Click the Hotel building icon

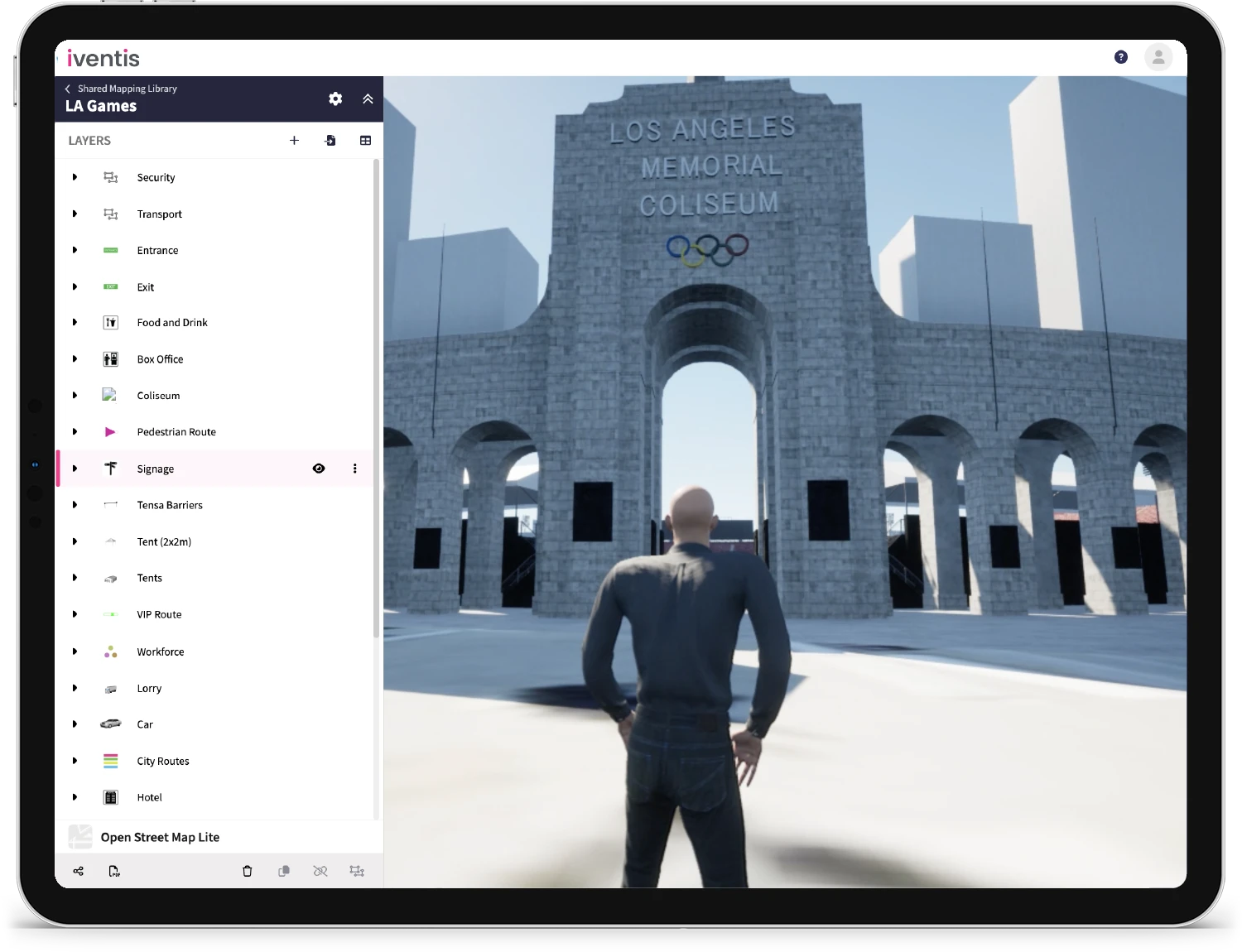point(110,797)
